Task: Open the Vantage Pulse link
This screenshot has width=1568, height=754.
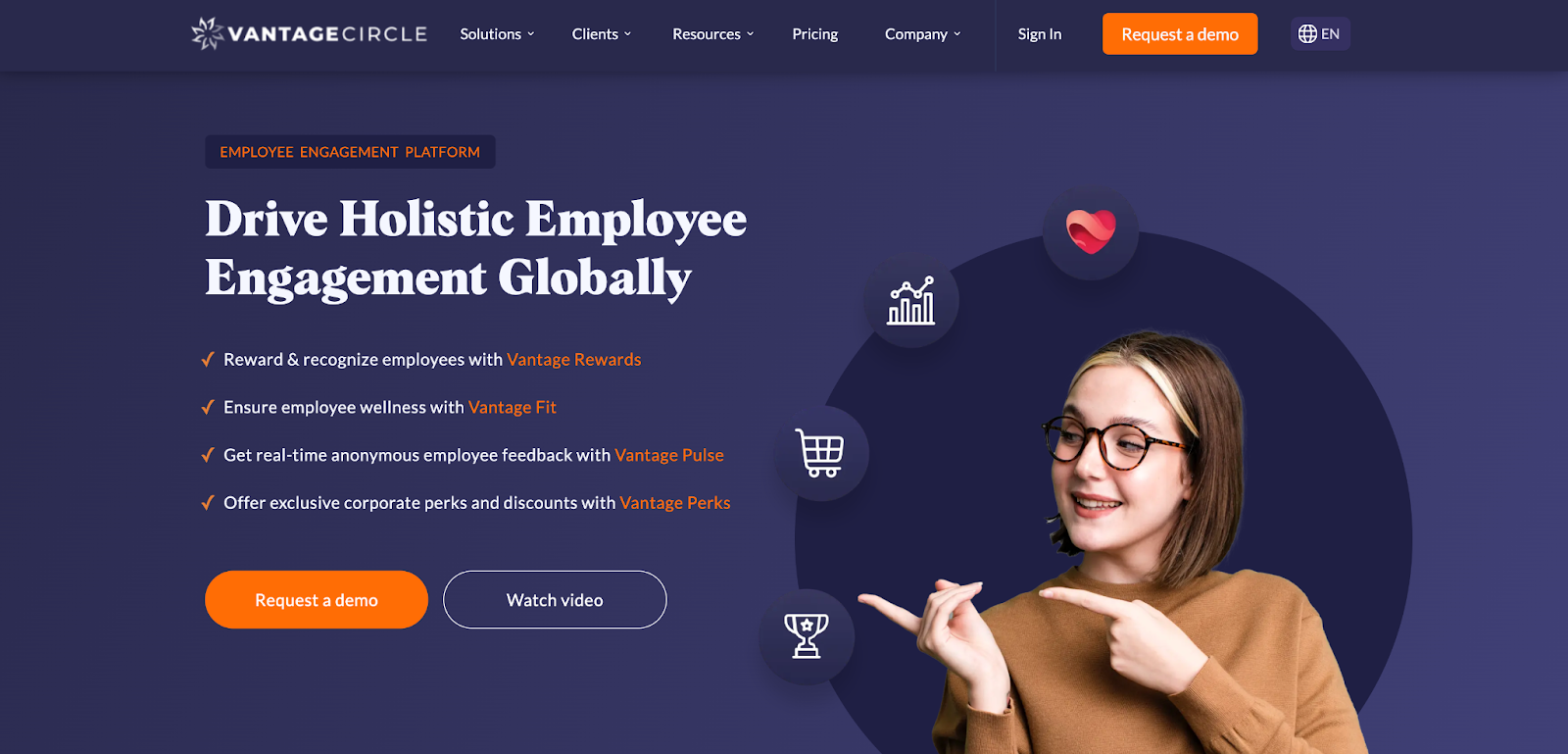Action: tap(669, 455)
